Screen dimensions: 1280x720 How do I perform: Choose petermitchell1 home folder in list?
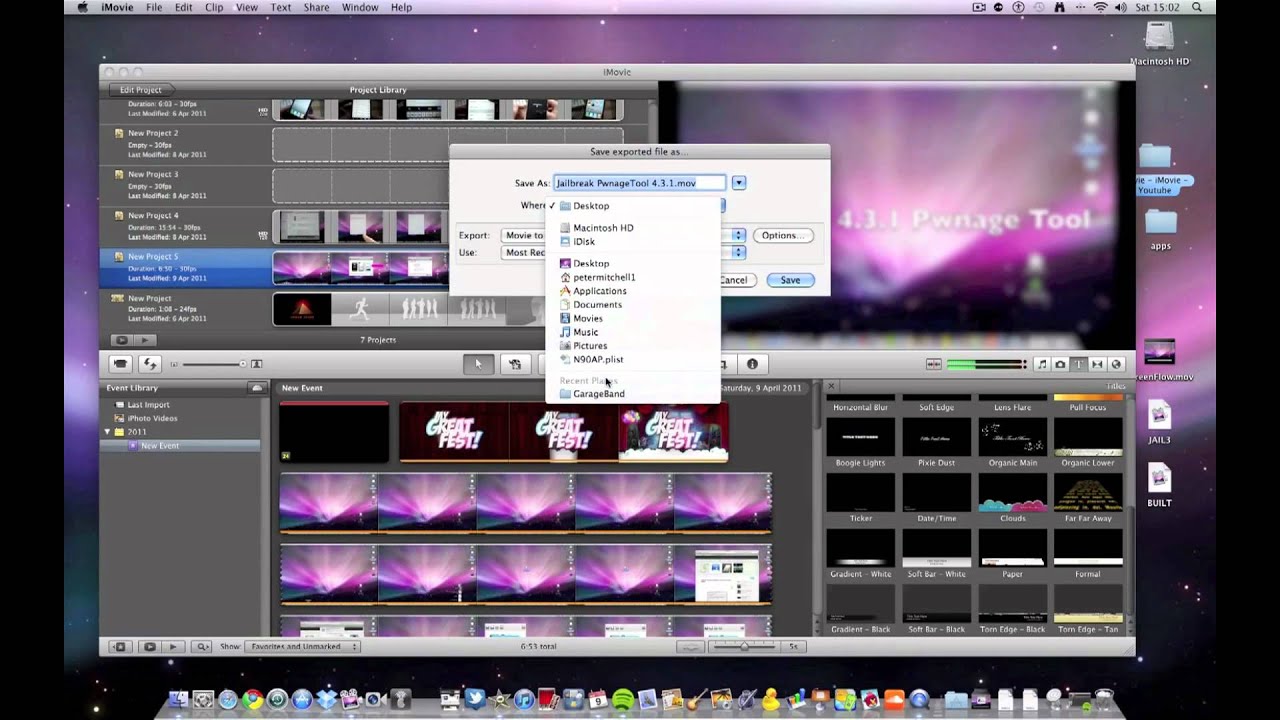pos(633,277)
